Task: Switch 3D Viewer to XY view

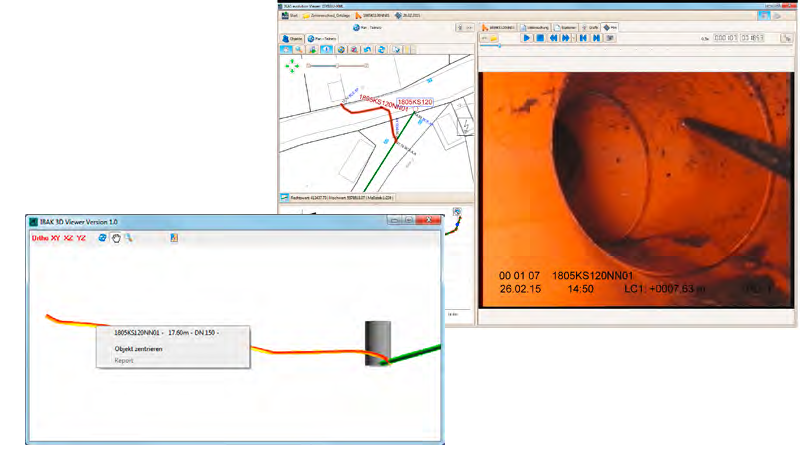Action: [x=56, y=238]
